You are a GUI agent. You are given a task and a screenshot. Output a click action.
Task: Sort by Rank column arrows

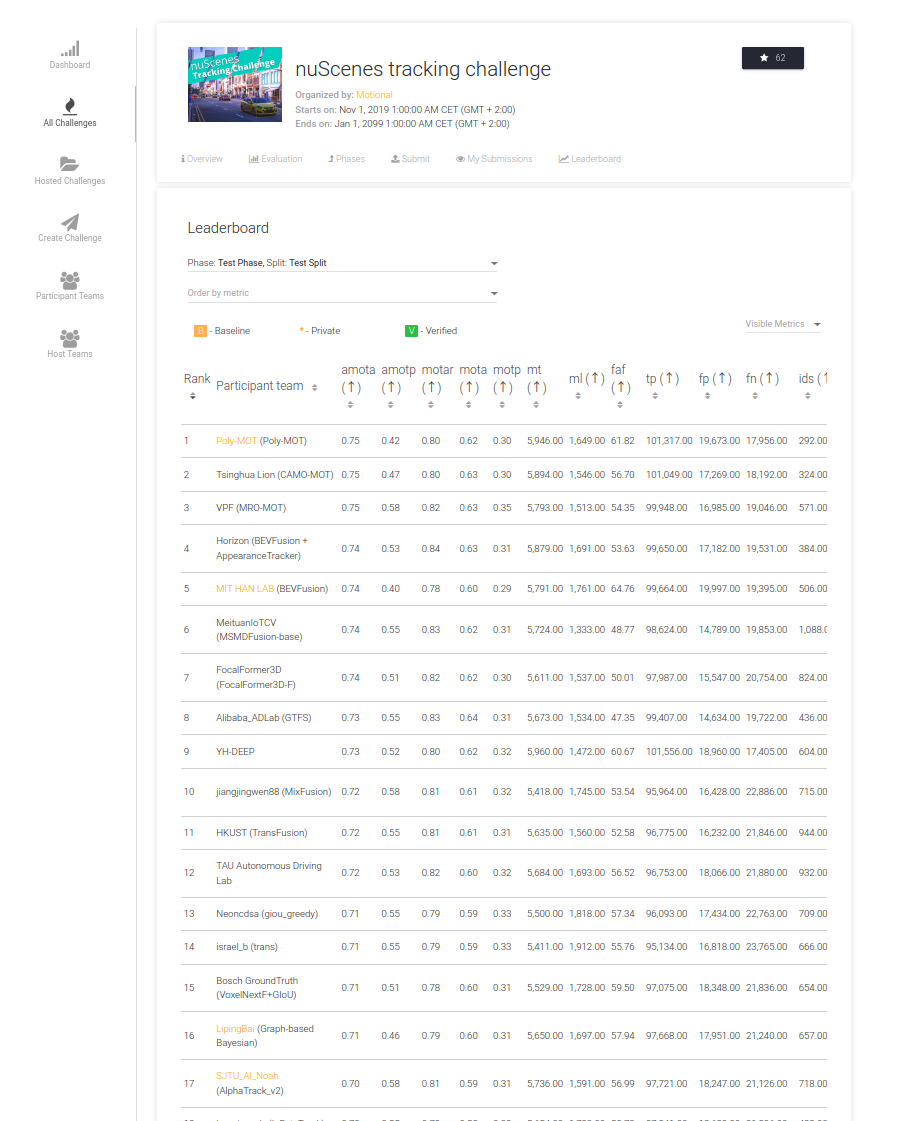pyautogui.click(x=192, y=396)
